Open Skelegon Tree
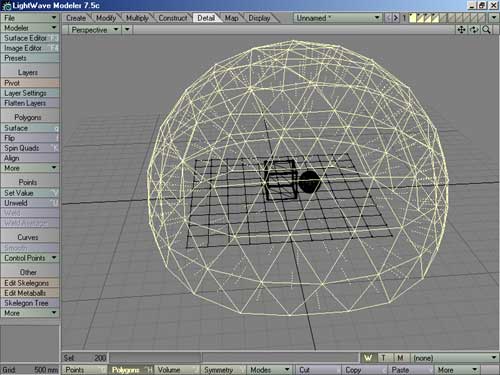Screen dimensions: 500x375 (30, 303)
